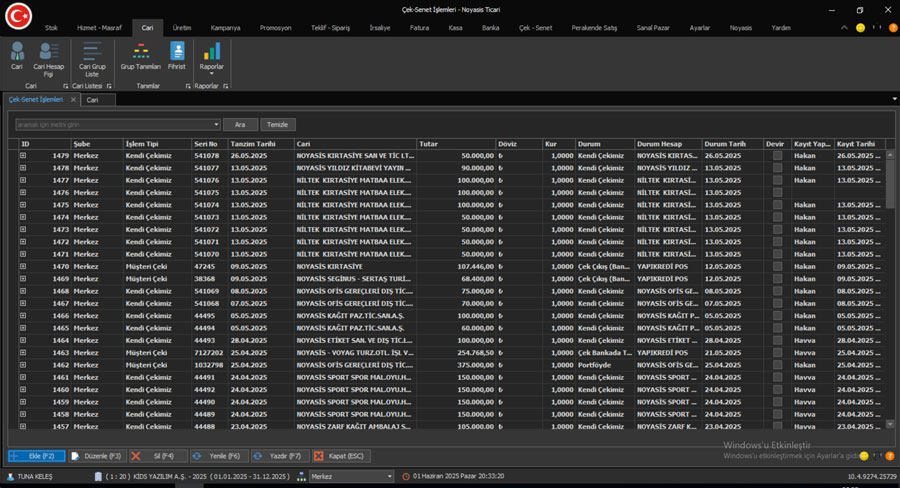This screenshot has height=488, width=900.
Task: Sort by Tanzim Tarihi column header
Action: [261, 144]
